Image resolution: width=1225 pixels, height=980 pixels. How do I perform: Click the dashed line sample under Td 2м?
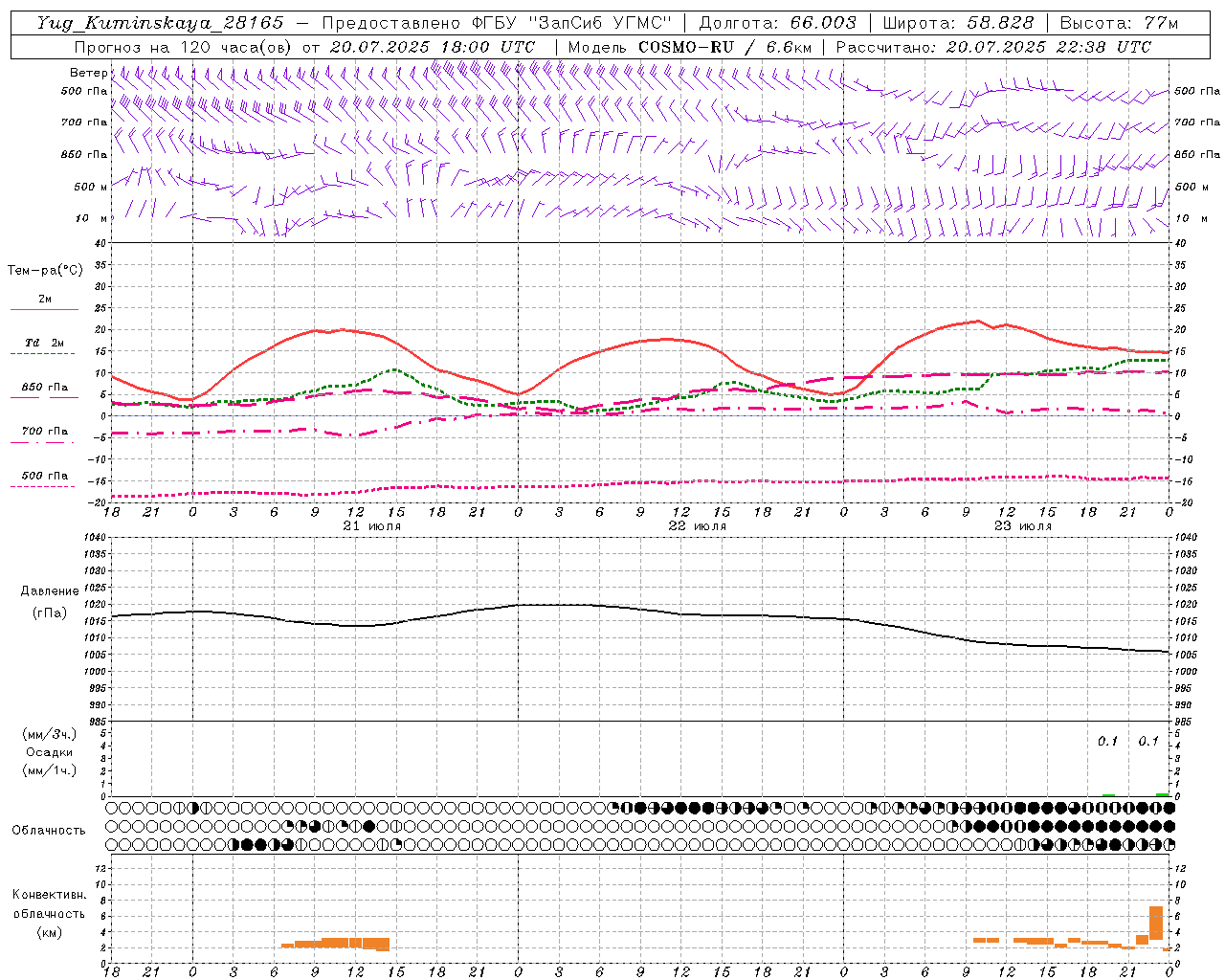pyautogui.click(x=44, y=354)
